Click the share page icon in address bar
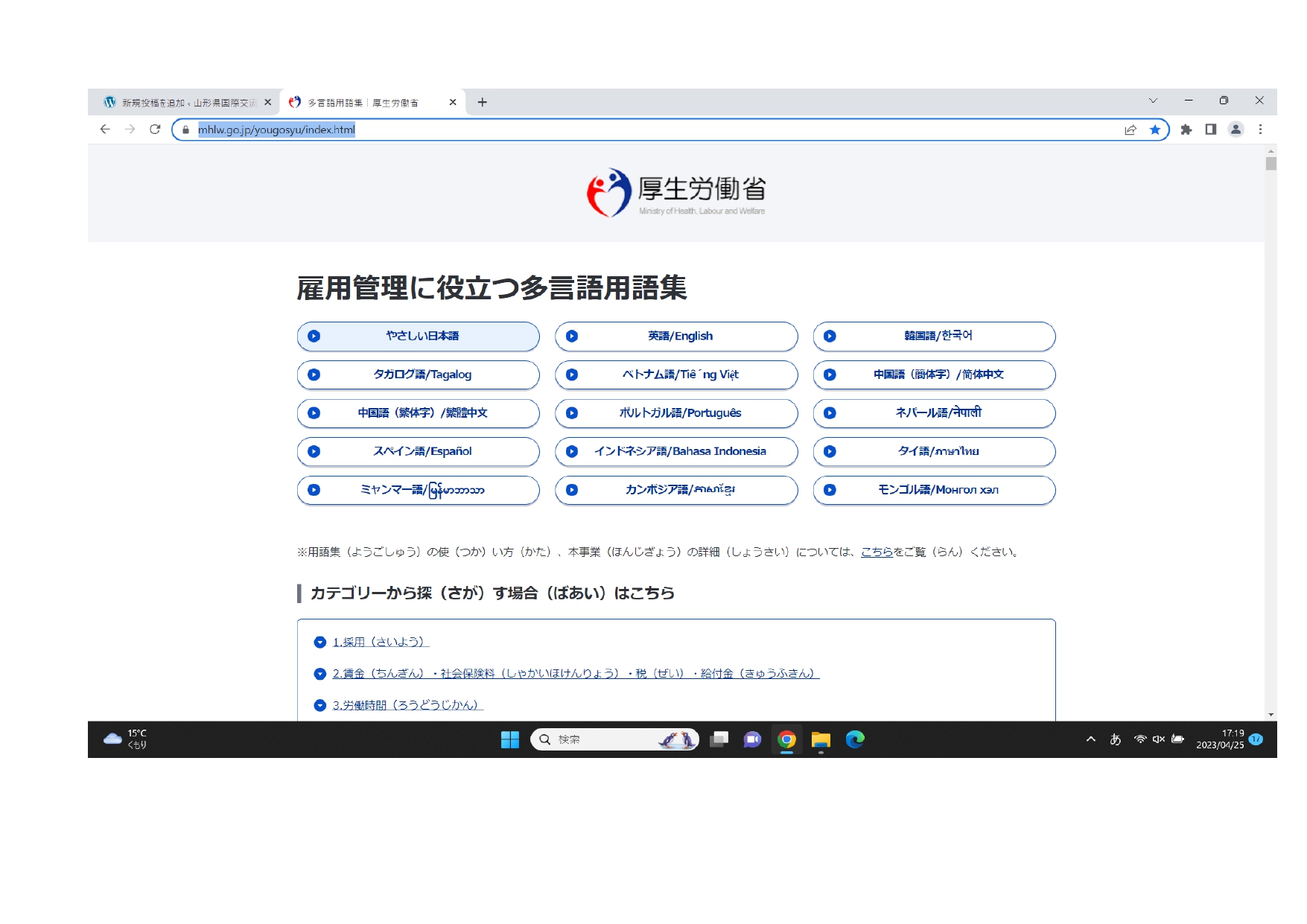This screenshot has height=924, width=1307. point(1130,130)
